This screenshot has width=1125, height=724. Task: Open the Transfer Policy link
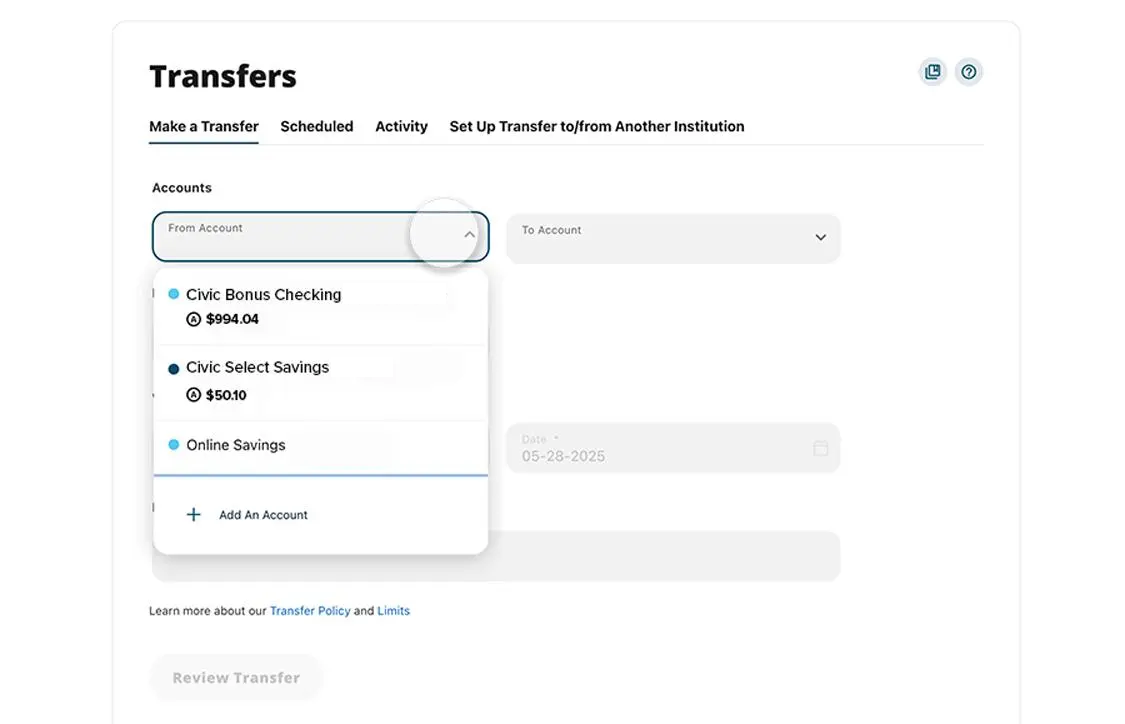(310, 610)
